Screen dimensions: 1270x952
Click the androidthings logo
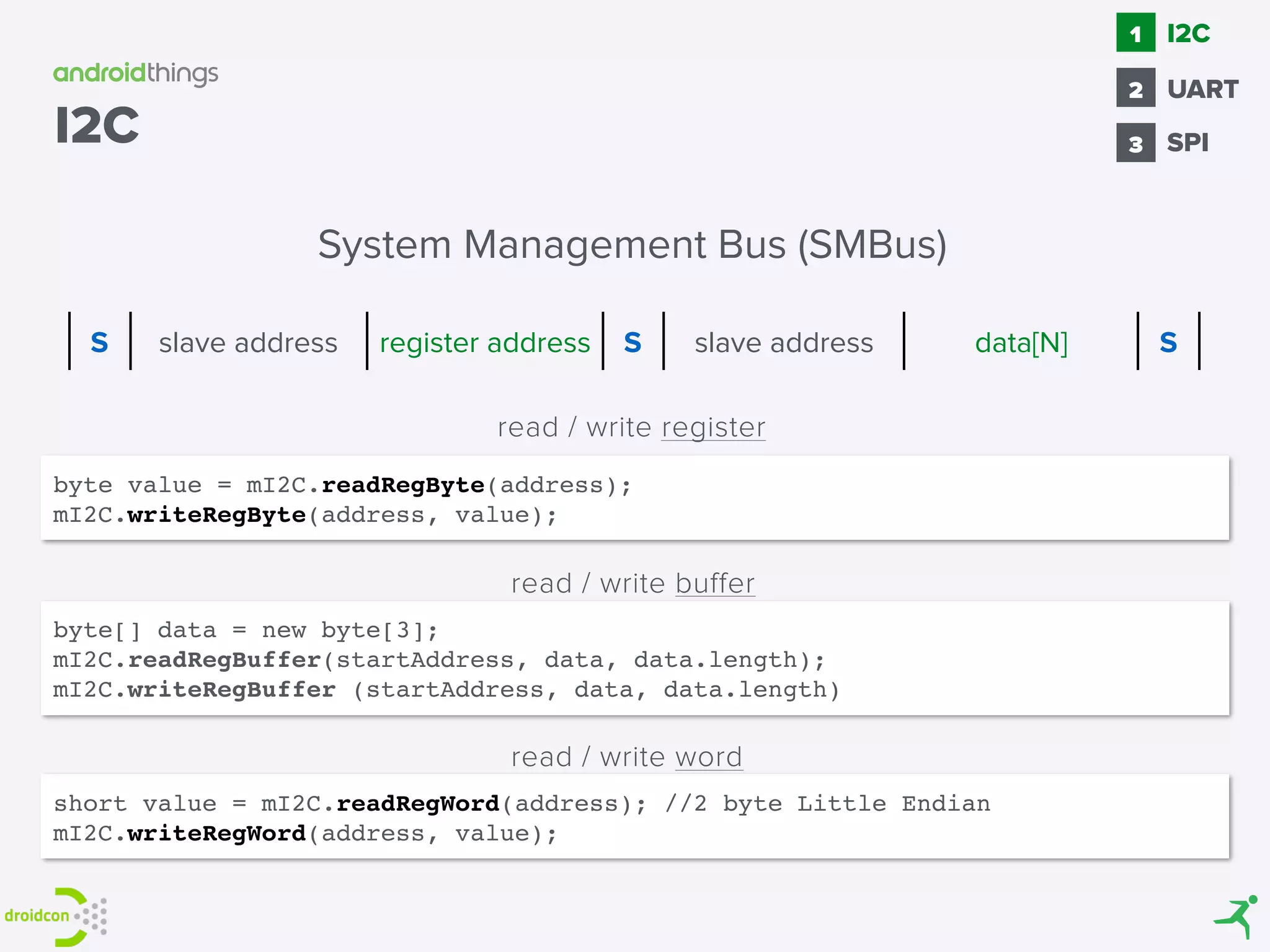pyautogui.click(x=135, y=73)
